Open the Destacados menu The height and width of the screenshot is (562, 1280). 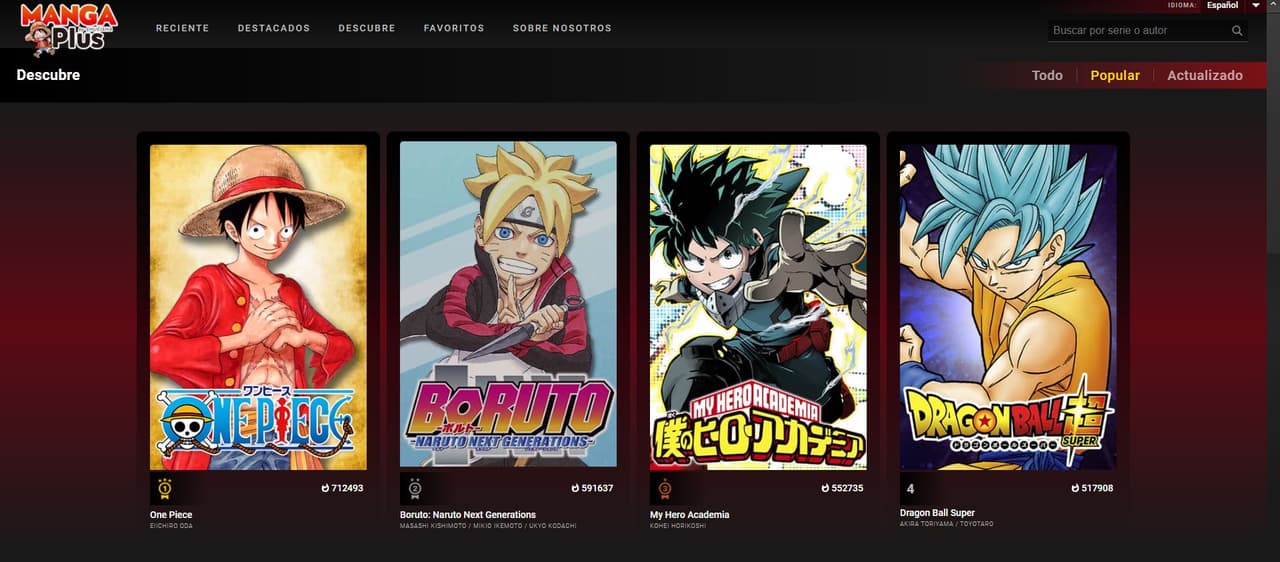(x=274, y=28)
